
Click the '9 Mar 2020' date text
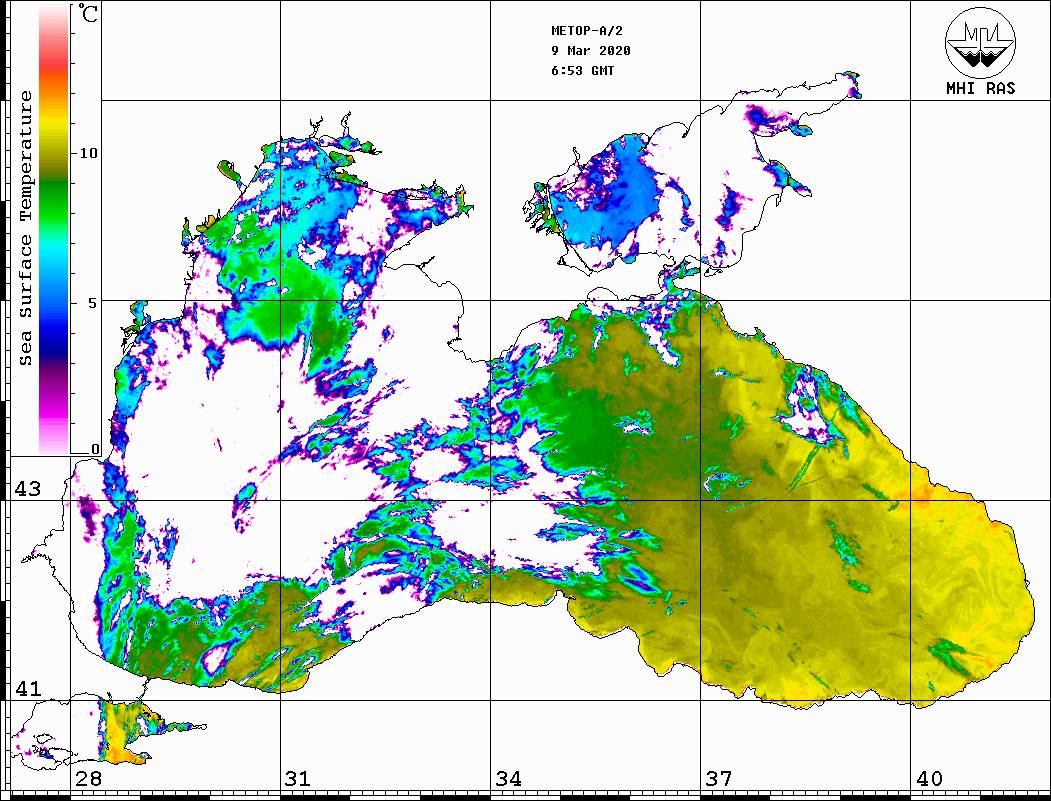pyautogui.click(x=591, y=51)
